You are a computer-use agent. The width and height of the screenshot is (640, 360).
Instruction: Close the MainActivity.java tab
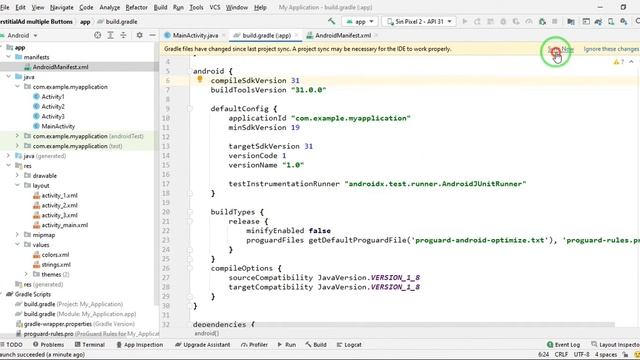point(224,36)
